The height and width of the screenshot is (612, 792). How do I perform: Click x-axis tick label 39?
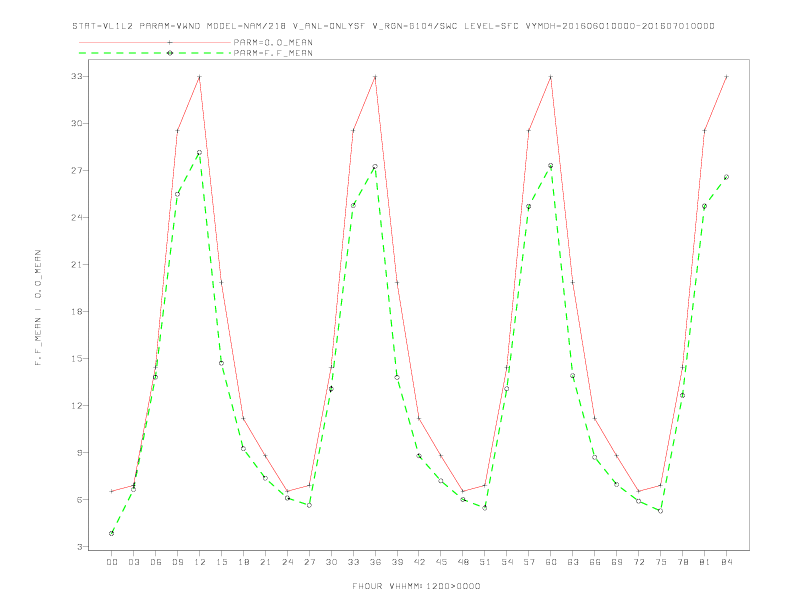(397, 562)
